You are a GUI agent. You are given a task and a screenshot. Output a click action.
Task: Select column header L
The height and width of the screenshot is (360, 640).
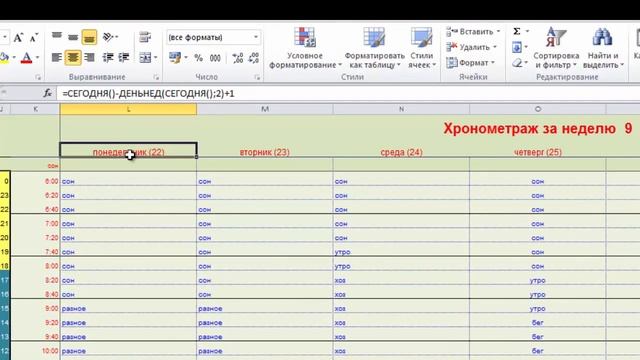point(129,109)
